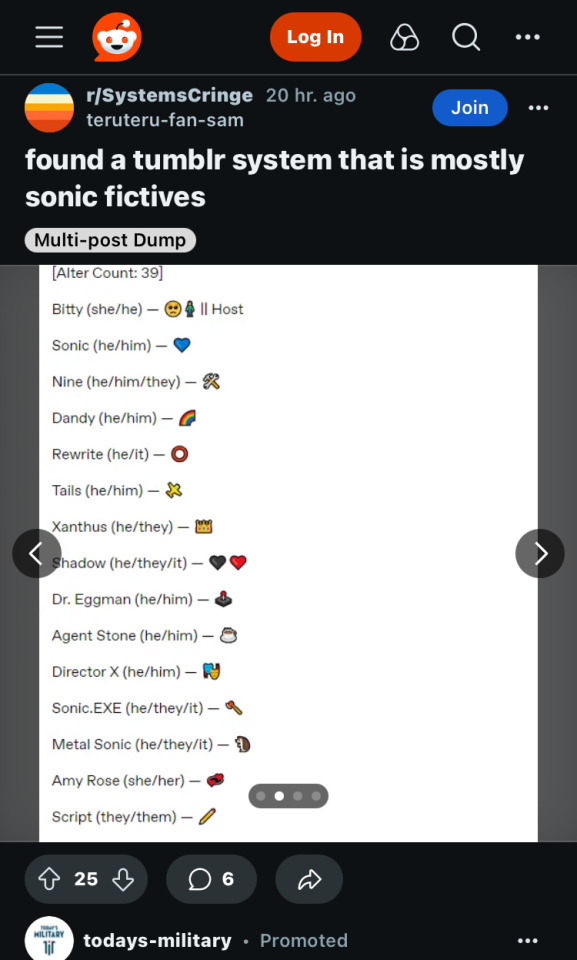Open the r/SystemsCringe subreddit link
The height and width of the screenshot is (960, 577).
170,96
